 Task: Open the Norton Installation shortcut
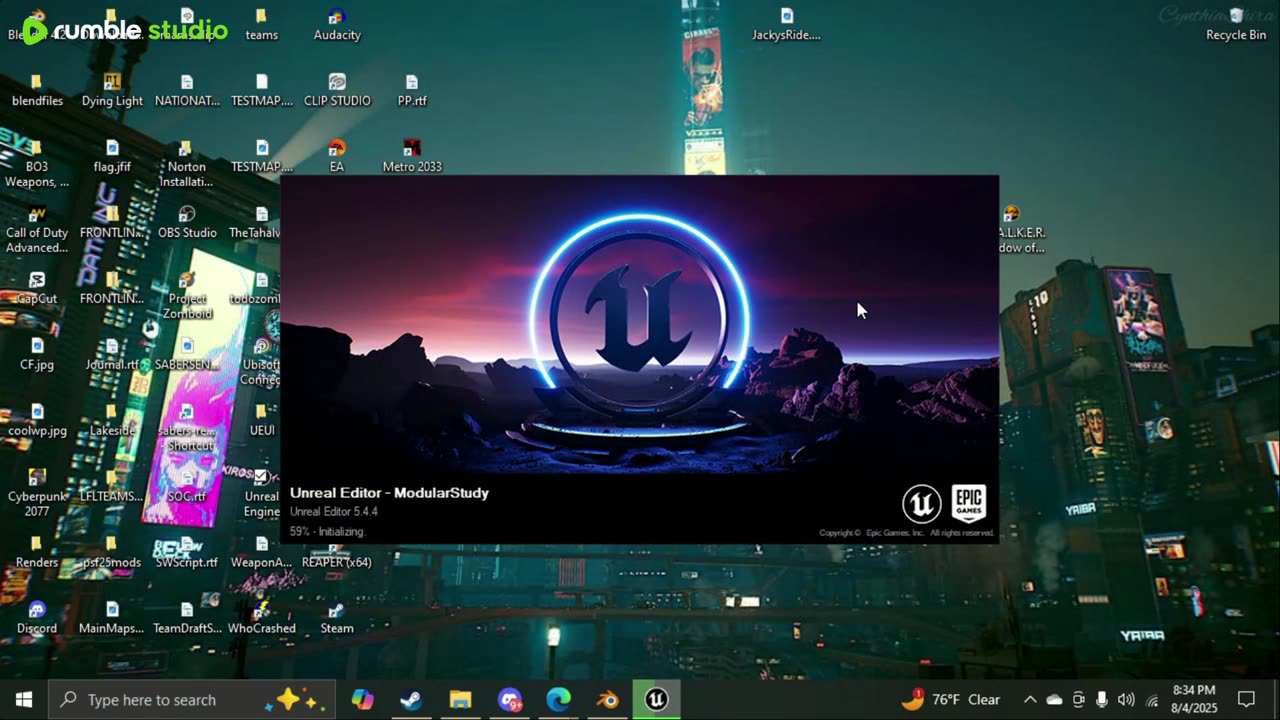click(187, 164)
